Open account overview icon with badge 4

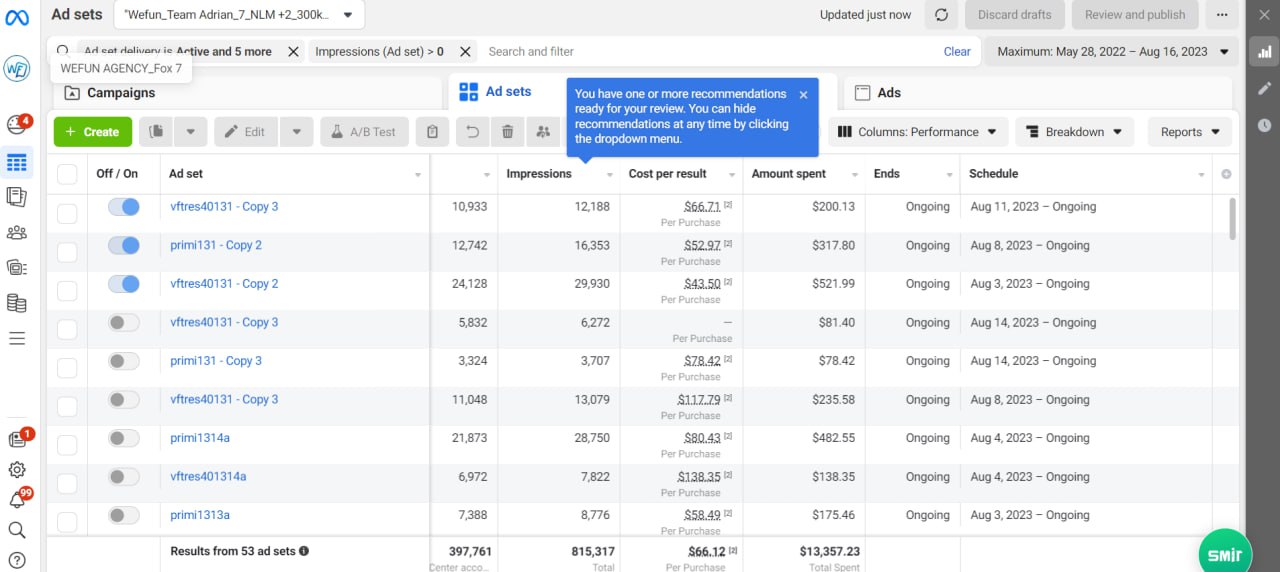[x=17, y=124]
